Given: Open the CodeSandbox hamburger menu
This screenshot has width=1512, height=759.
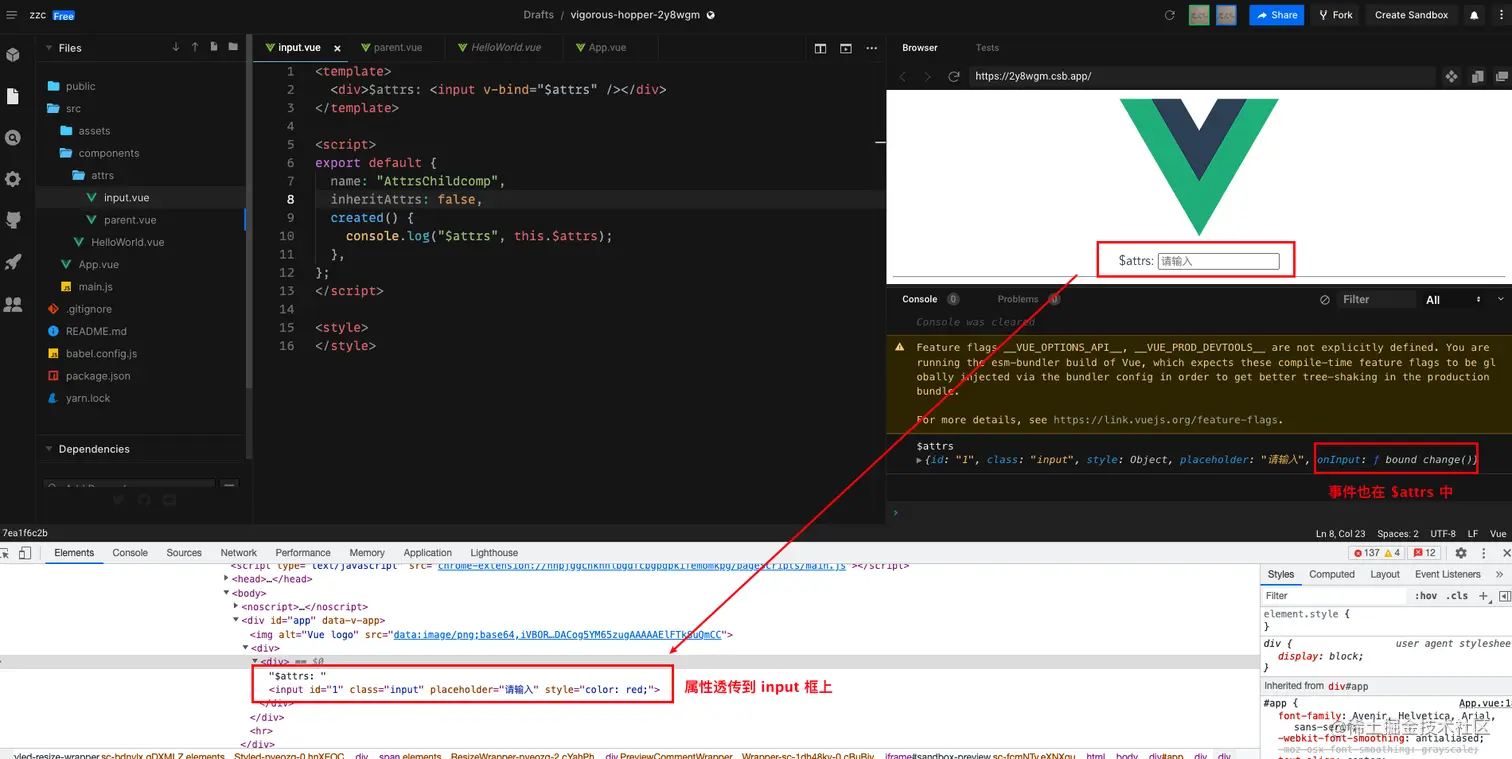Looking at the screenshot, I should pos(12,15).
